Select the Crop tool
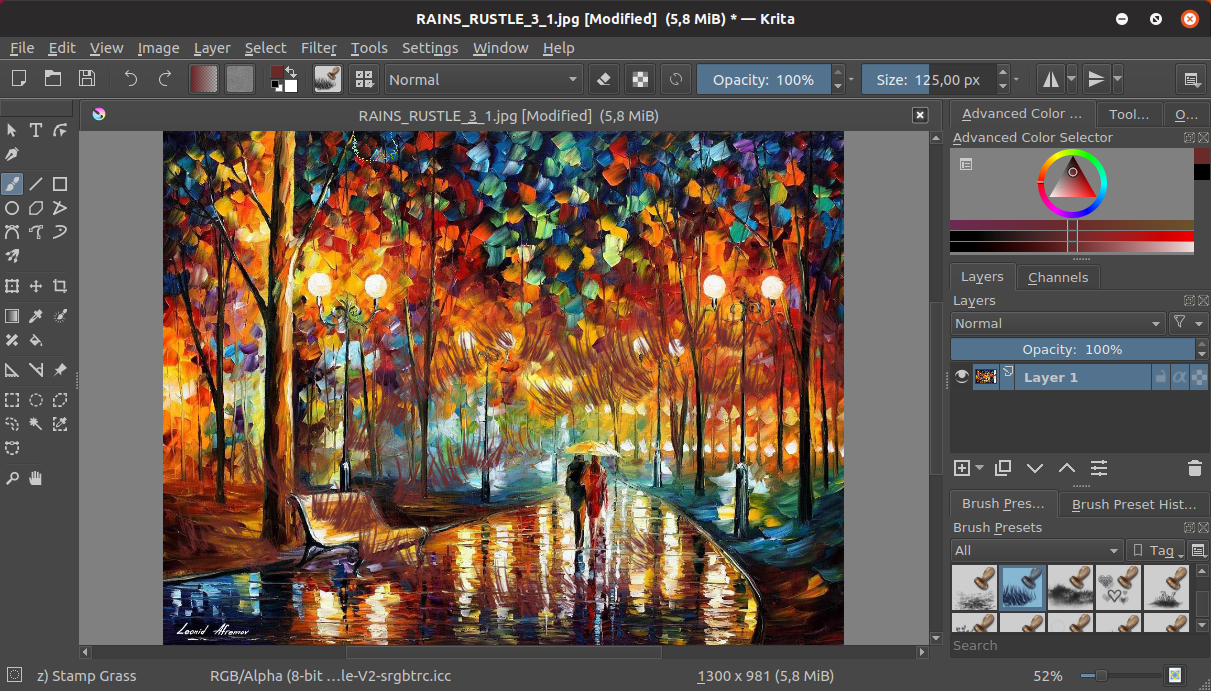This screenshot has width=1211, height=691. click(x=60, y=286)
